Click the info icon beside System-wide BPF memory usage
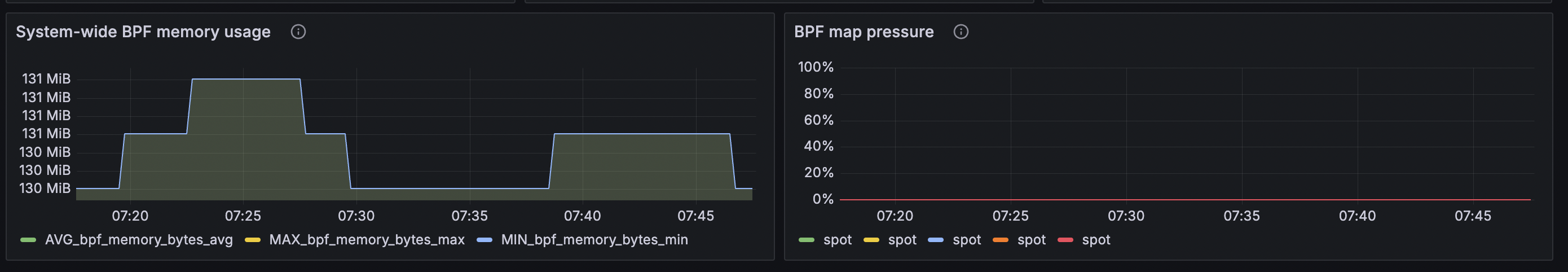Image resolution: width=1568 pixels, height=272 pixels. 298,32
